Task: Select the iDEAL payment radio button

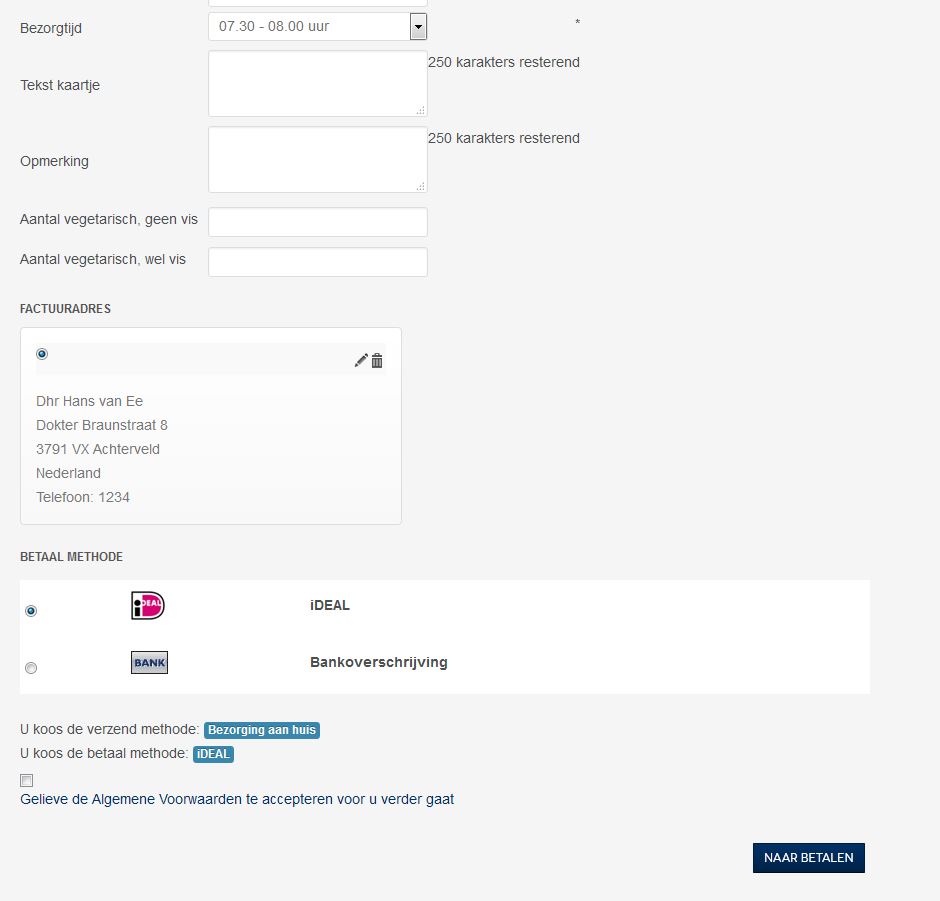Action: click(31, 611)
